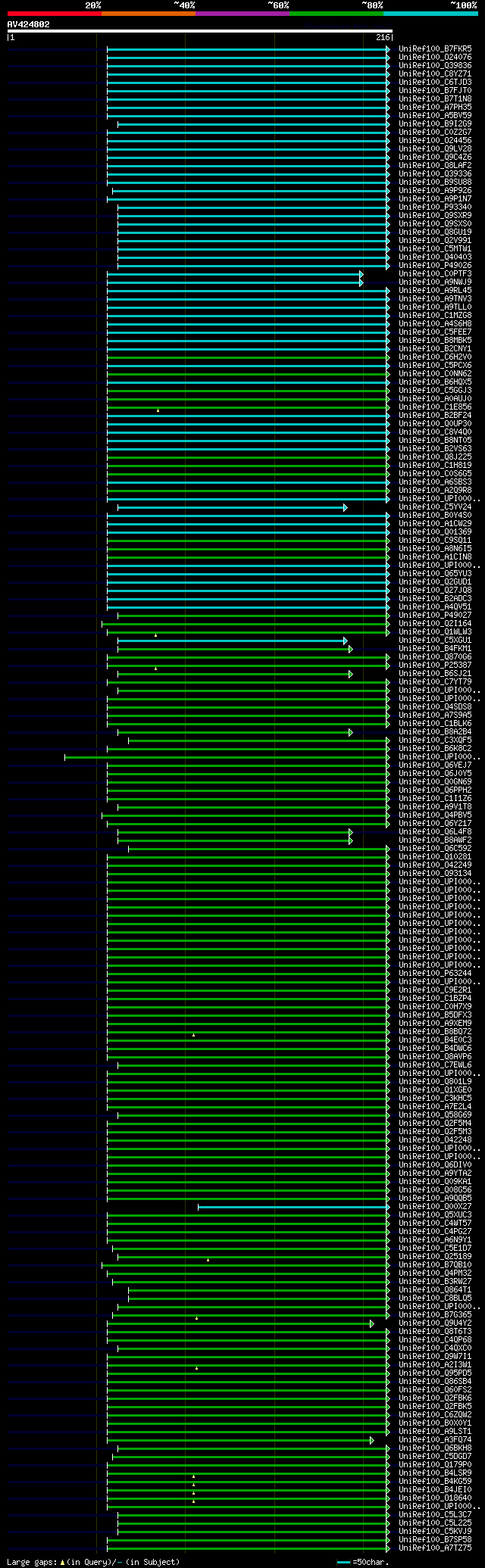Select hit label UniRef100_B4FKM1
Viewport: 485px width, 1568px height.
coord(435,649)
